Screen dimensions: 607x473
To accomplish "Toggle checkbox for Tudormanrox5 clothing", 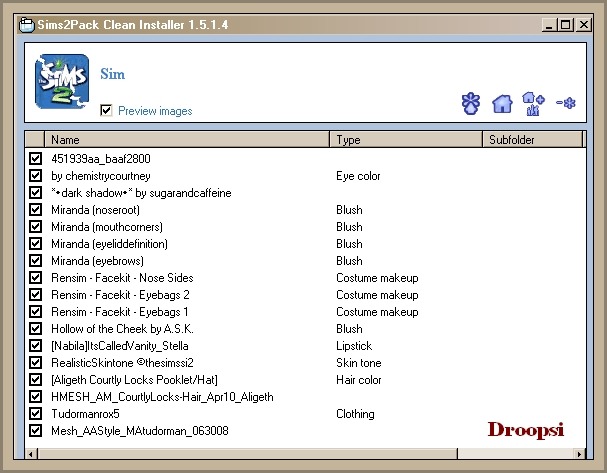I will pos(36,414).
